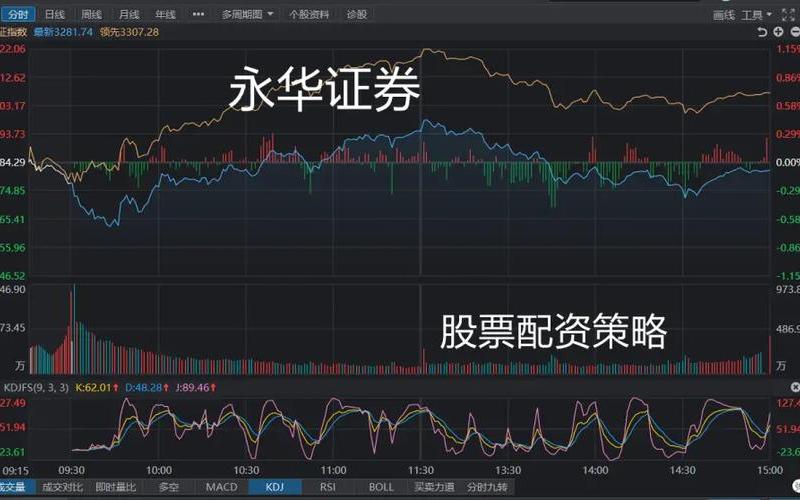This screenshot has height=500, width=800.
Task: Select the 分时九转 indicator tab
Action: 487,487
